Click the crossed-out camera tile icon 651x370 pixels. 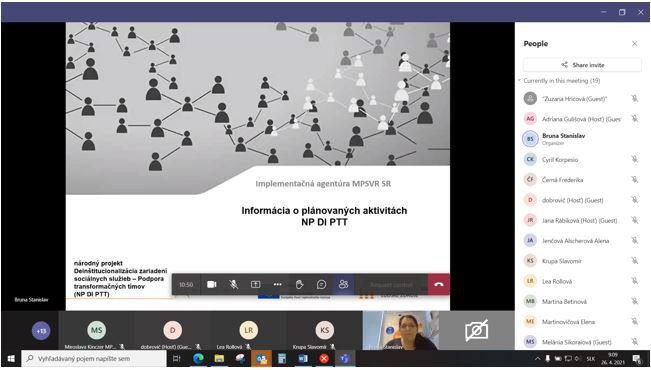[x=477, y=331]
